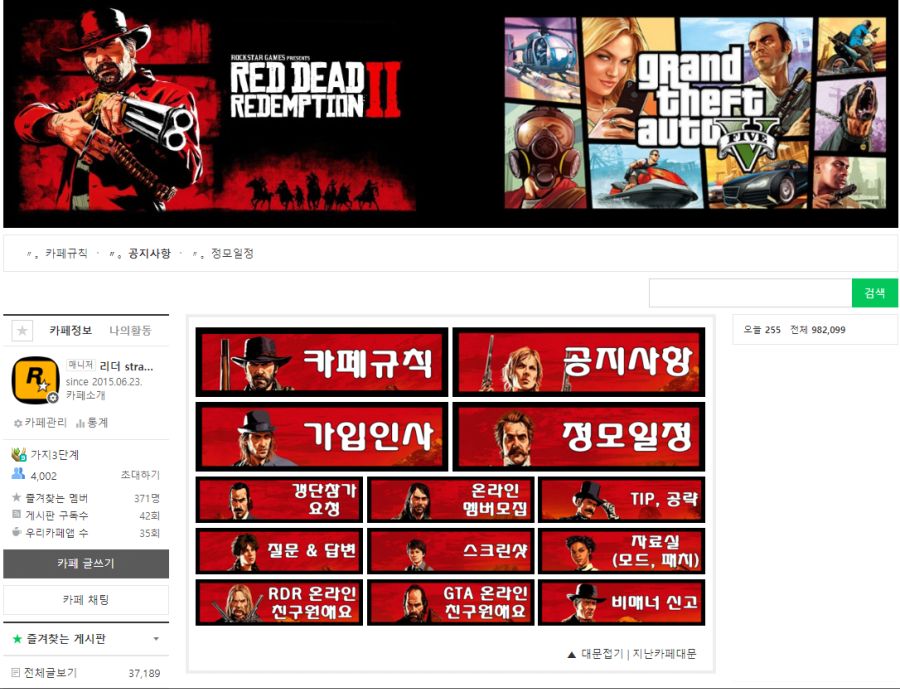Click into the cafe search input field
This screenshot has width=900, height=689.
(x=751, y=293)
